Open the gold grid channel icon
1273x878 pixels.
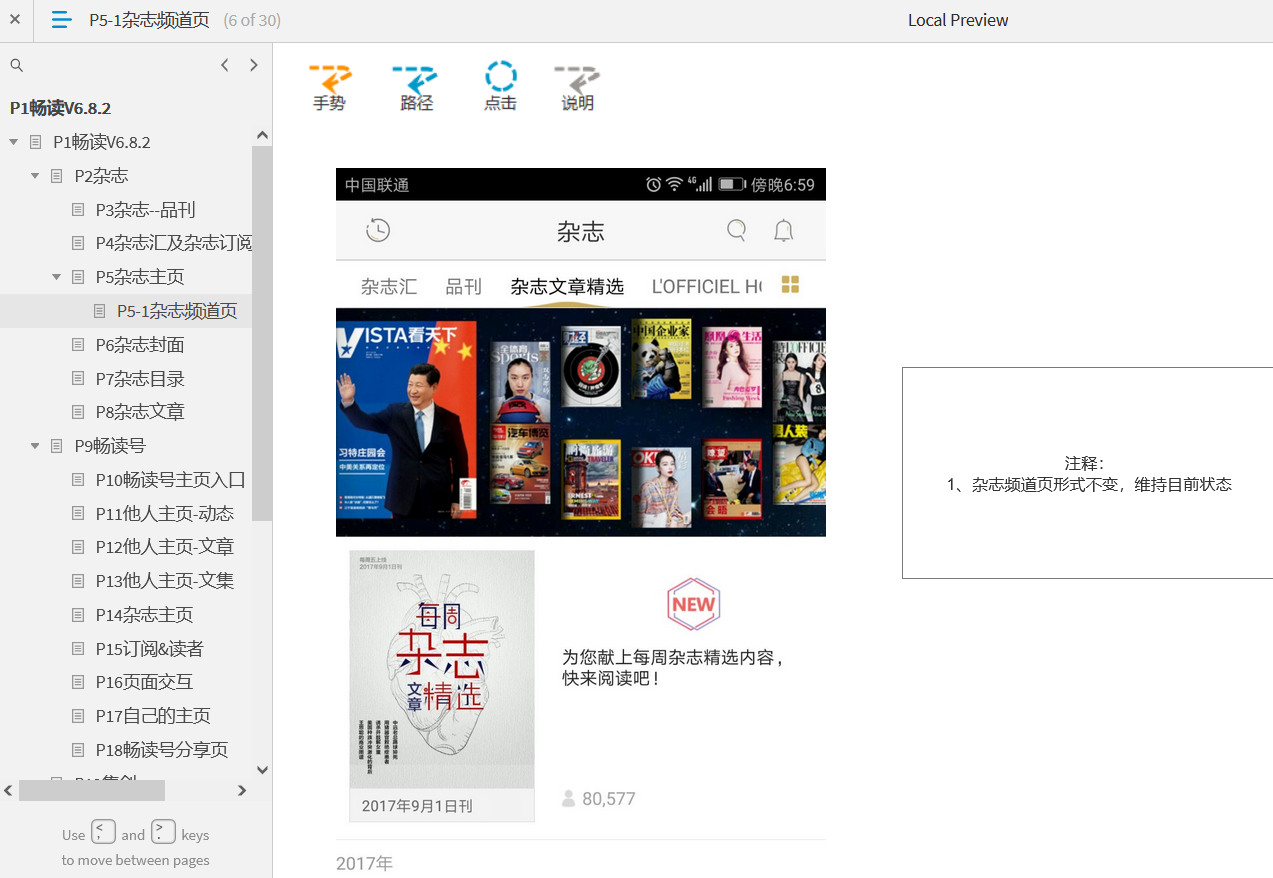coord(790,284)
